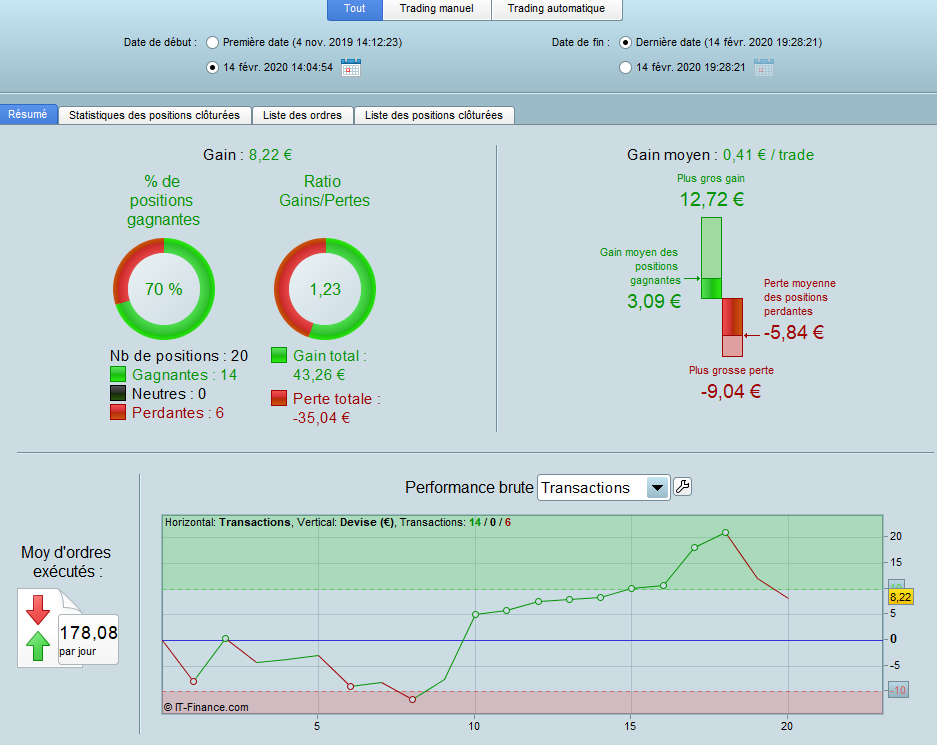Click the peak data point on performance chart
939x748 pixels.
click(725, 532)
